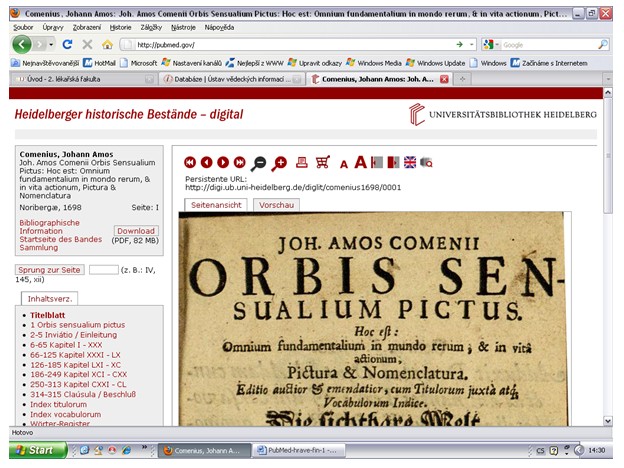
Task: Click the expand panel right icon
Action: (x=393, y=162)
